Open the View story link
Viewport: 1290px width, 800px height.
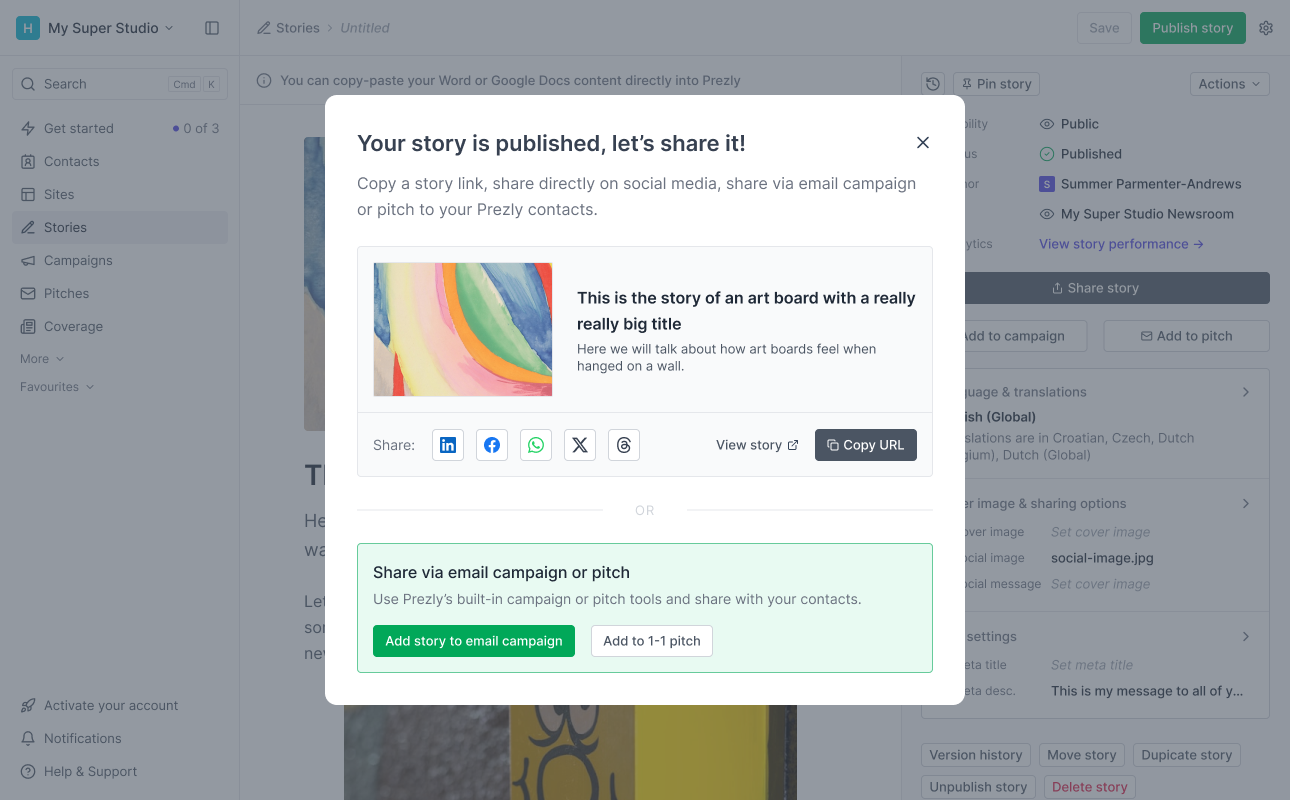click(757, 445)
